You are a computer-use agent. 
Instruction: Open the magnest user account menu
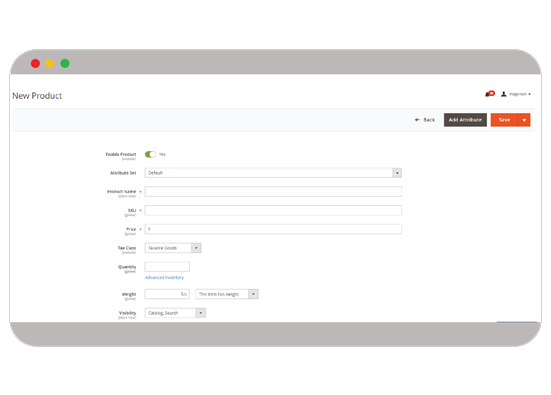pyautogui.click(x=516, y=94)
